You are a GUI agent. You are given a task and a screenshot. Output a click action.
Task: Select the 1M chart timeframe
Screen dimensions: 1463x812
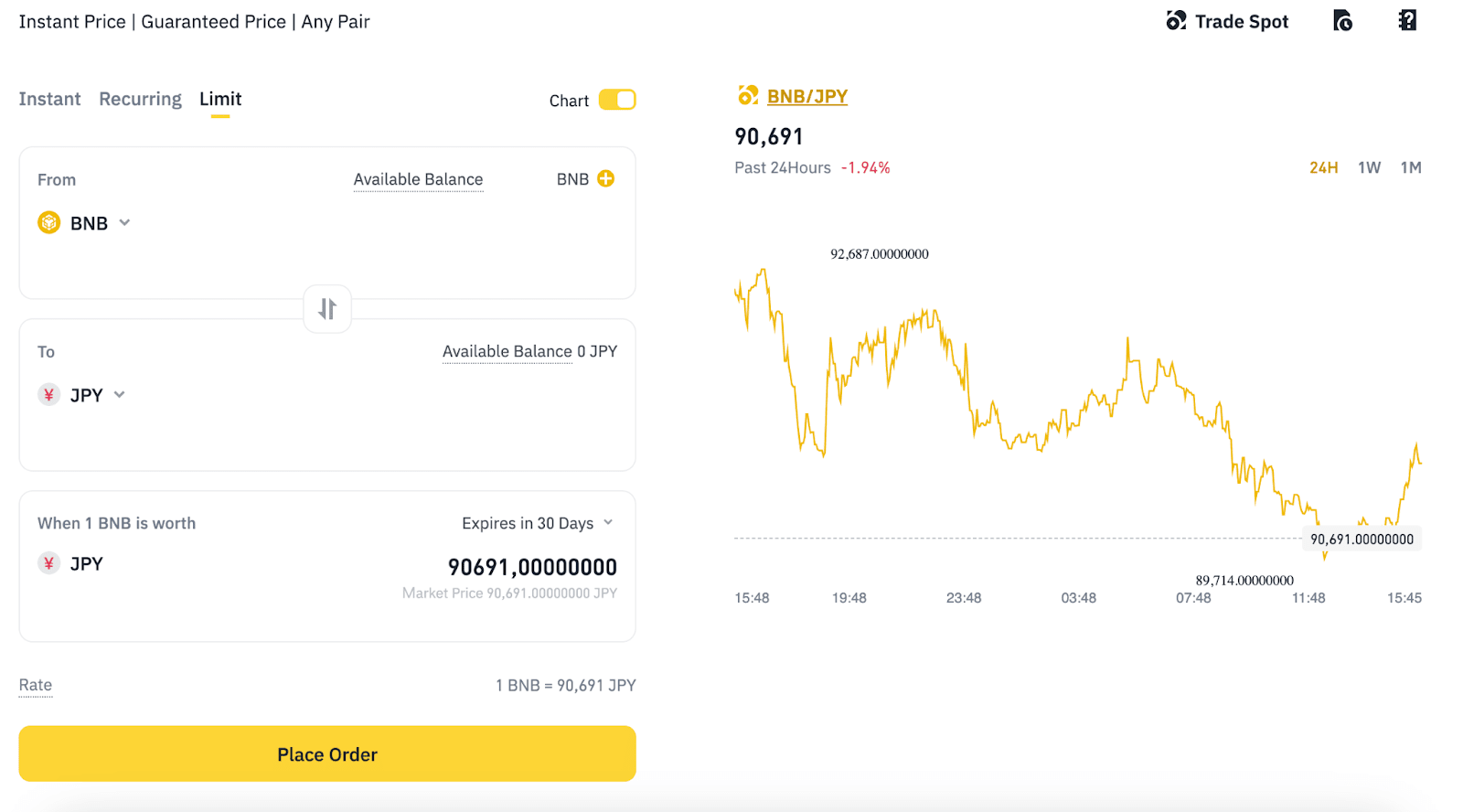click(1411, 167)
